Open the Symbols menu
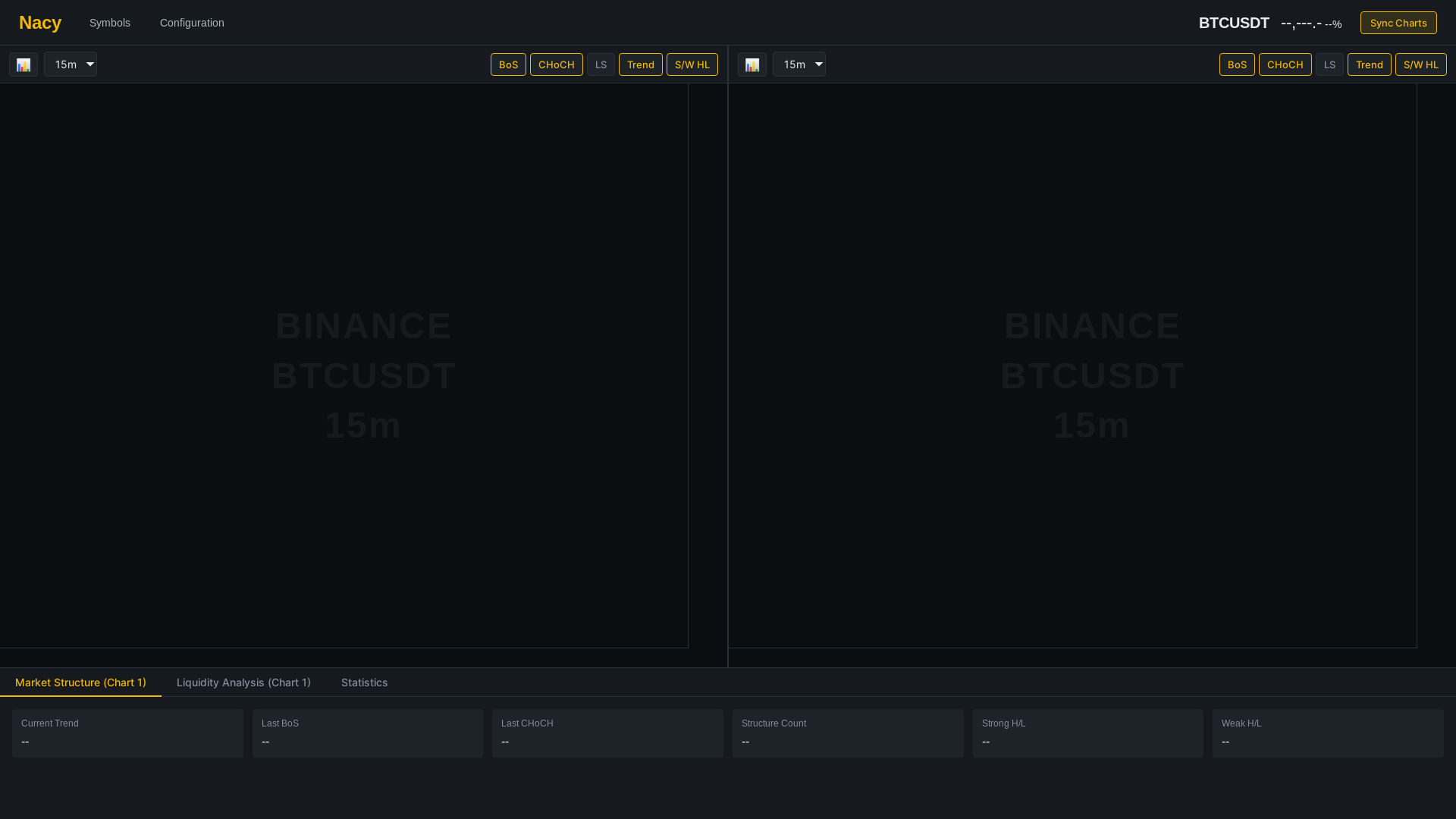 (110, 23)
